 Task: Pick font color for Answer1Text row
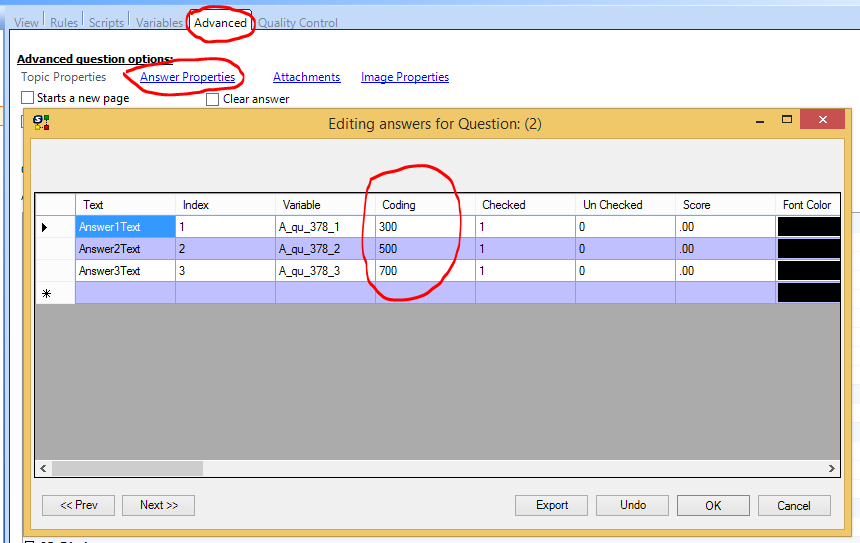(x=808, y=227)
